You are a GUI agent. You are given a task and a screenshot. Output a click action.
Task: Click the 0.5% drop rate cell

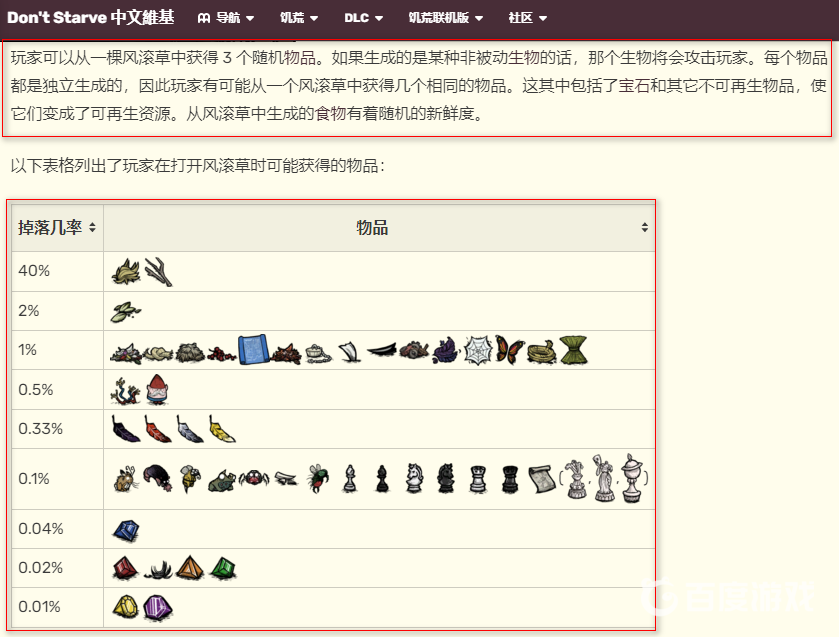coord(57,390)
